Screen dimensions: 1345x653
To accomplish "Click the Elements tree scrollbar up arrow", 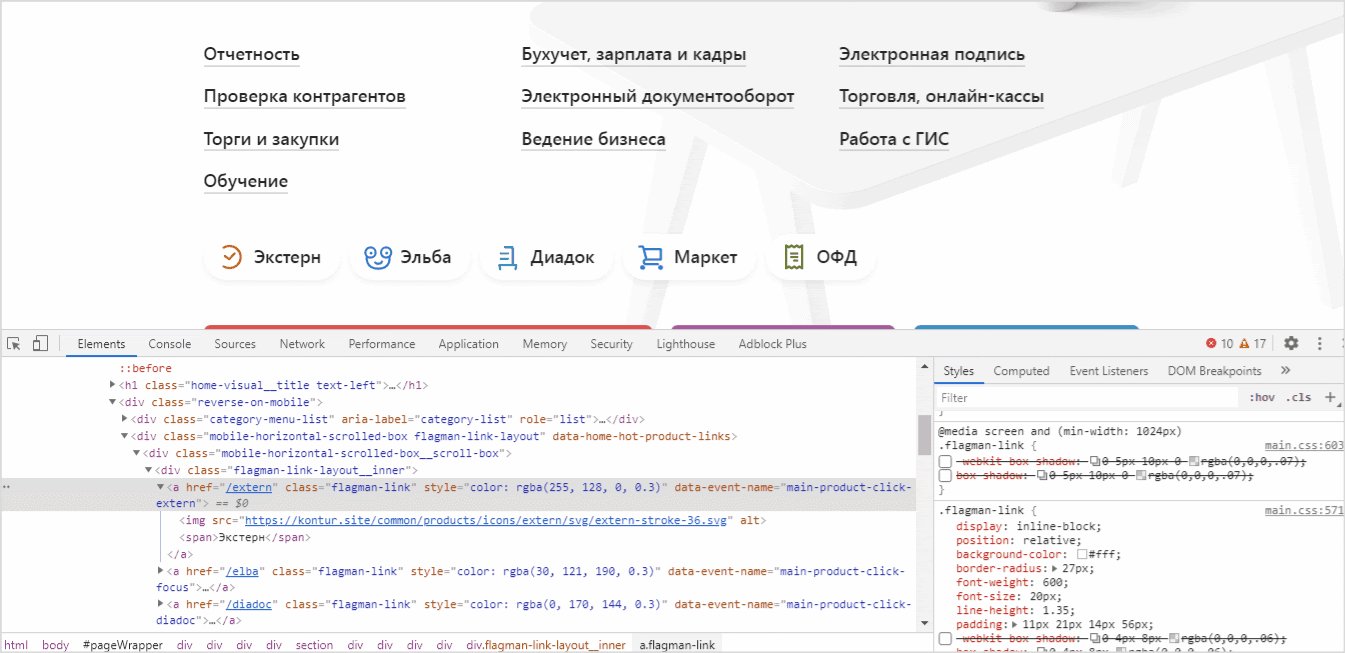I will tap(925, 367).
